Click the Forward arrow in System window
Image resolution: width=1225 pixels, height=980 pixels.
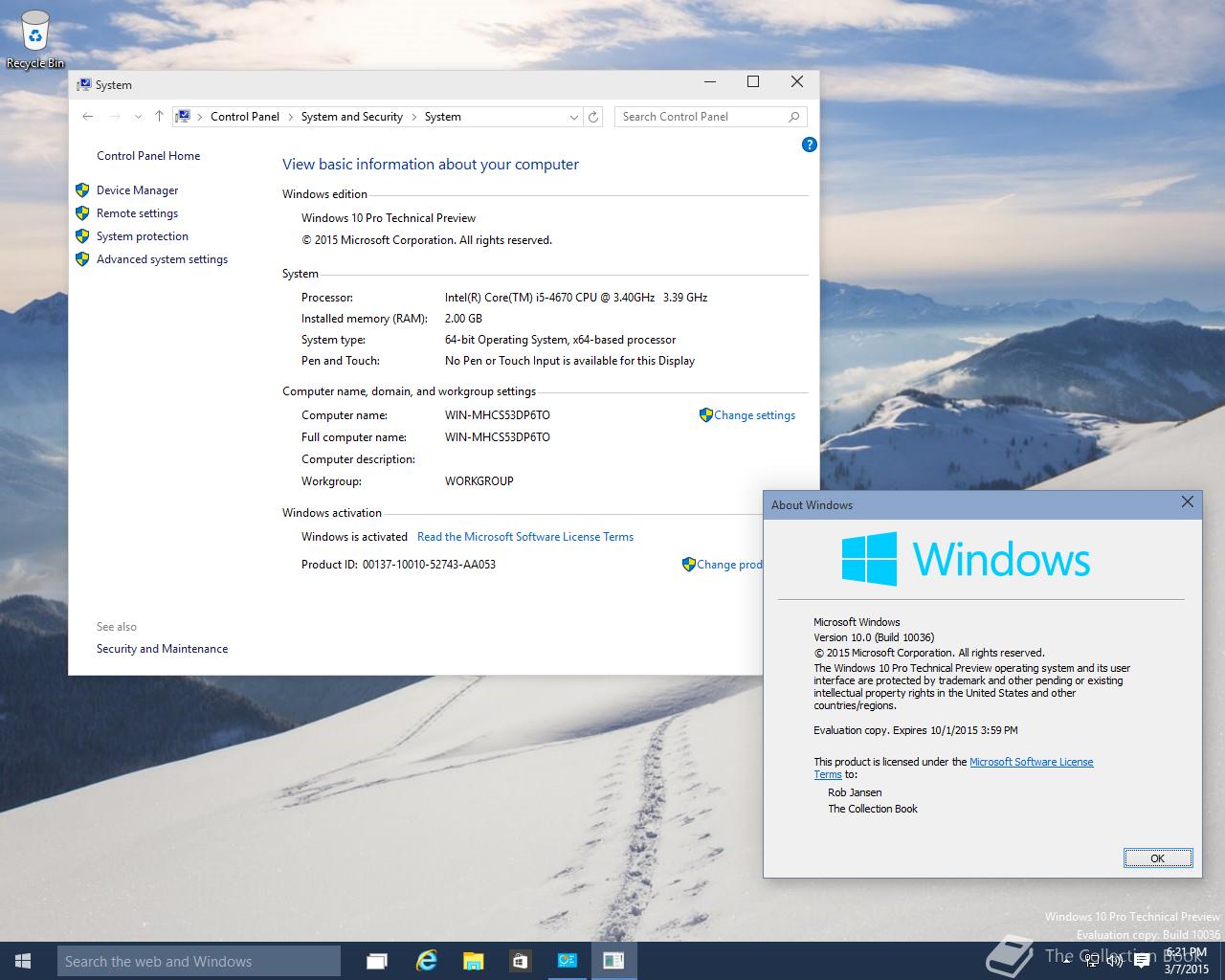tap(115, 117)
